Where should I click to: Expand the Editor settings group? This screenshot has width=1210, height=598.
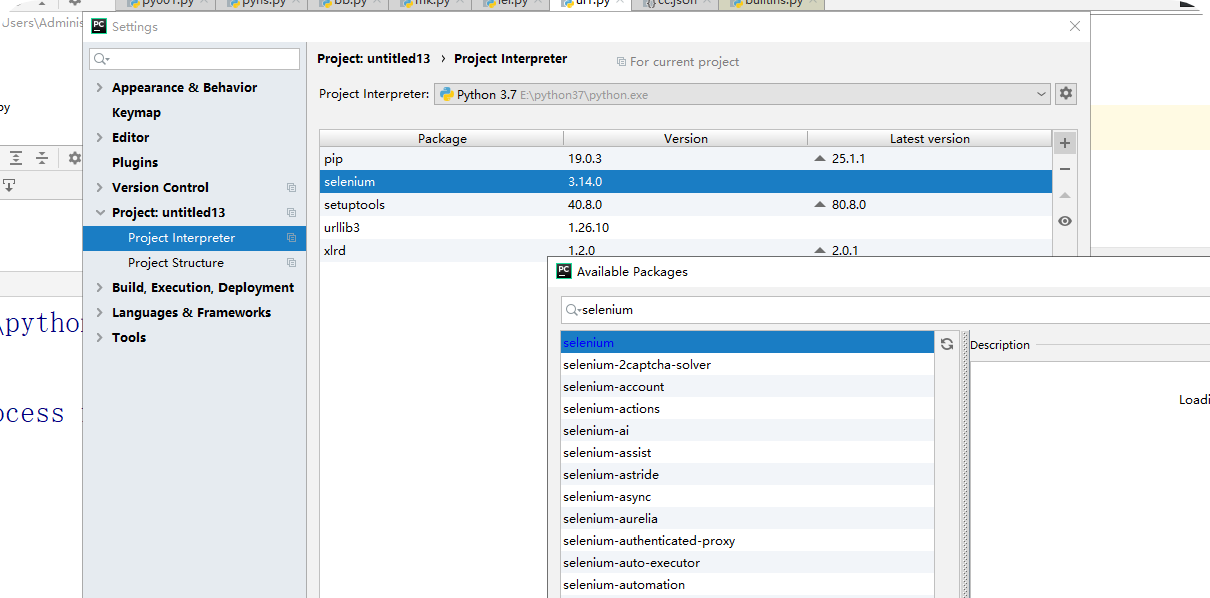click(99, 138)
